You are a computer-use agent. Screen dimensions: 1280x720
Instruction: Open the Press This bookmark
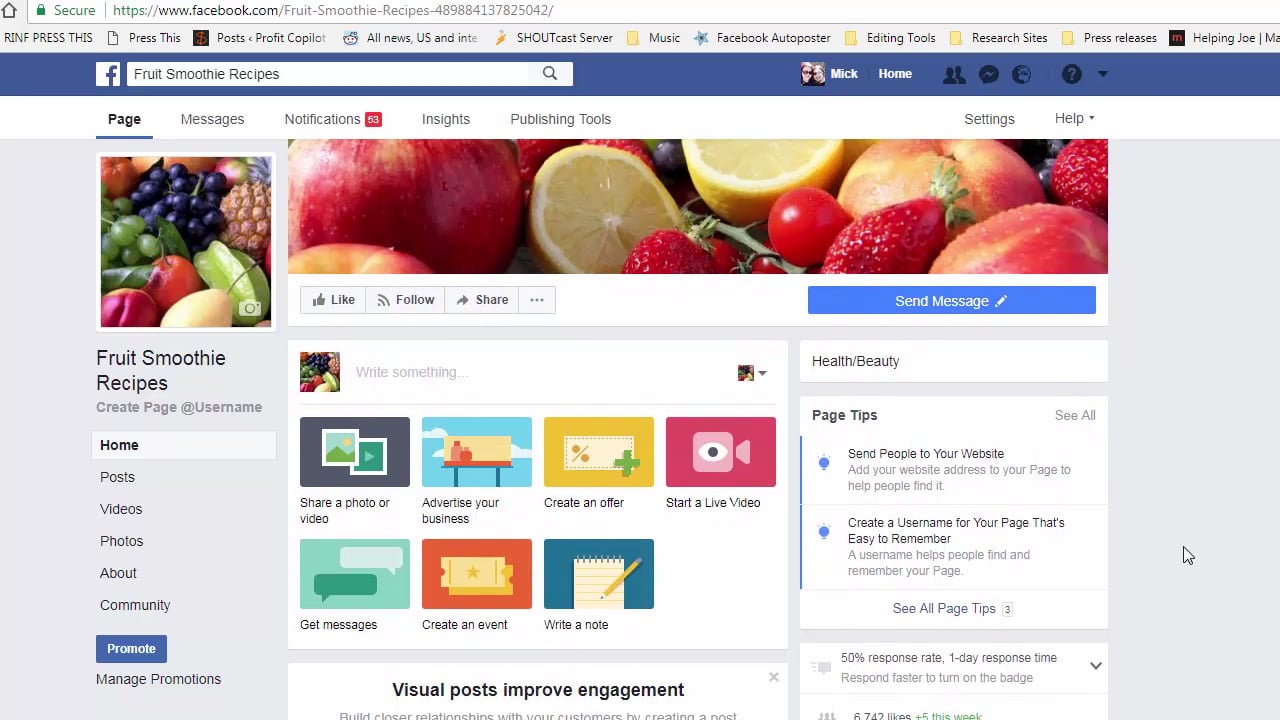pyautogui.click(x=144, y=38)
